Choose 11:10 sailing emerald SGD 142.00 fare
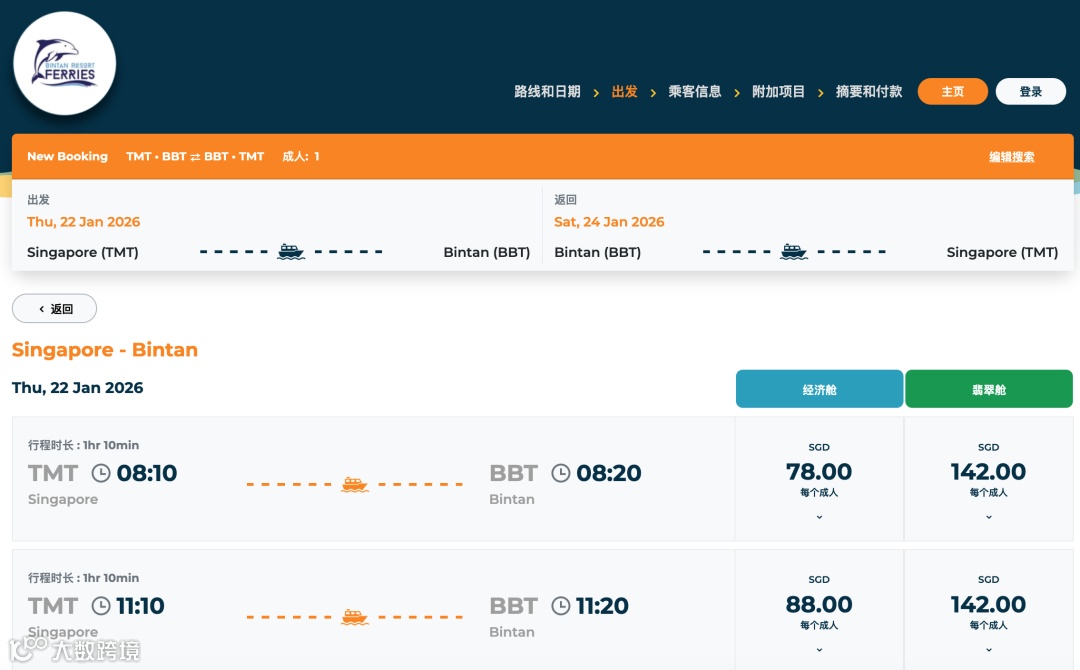1080x670 pixels. (988, 610)
